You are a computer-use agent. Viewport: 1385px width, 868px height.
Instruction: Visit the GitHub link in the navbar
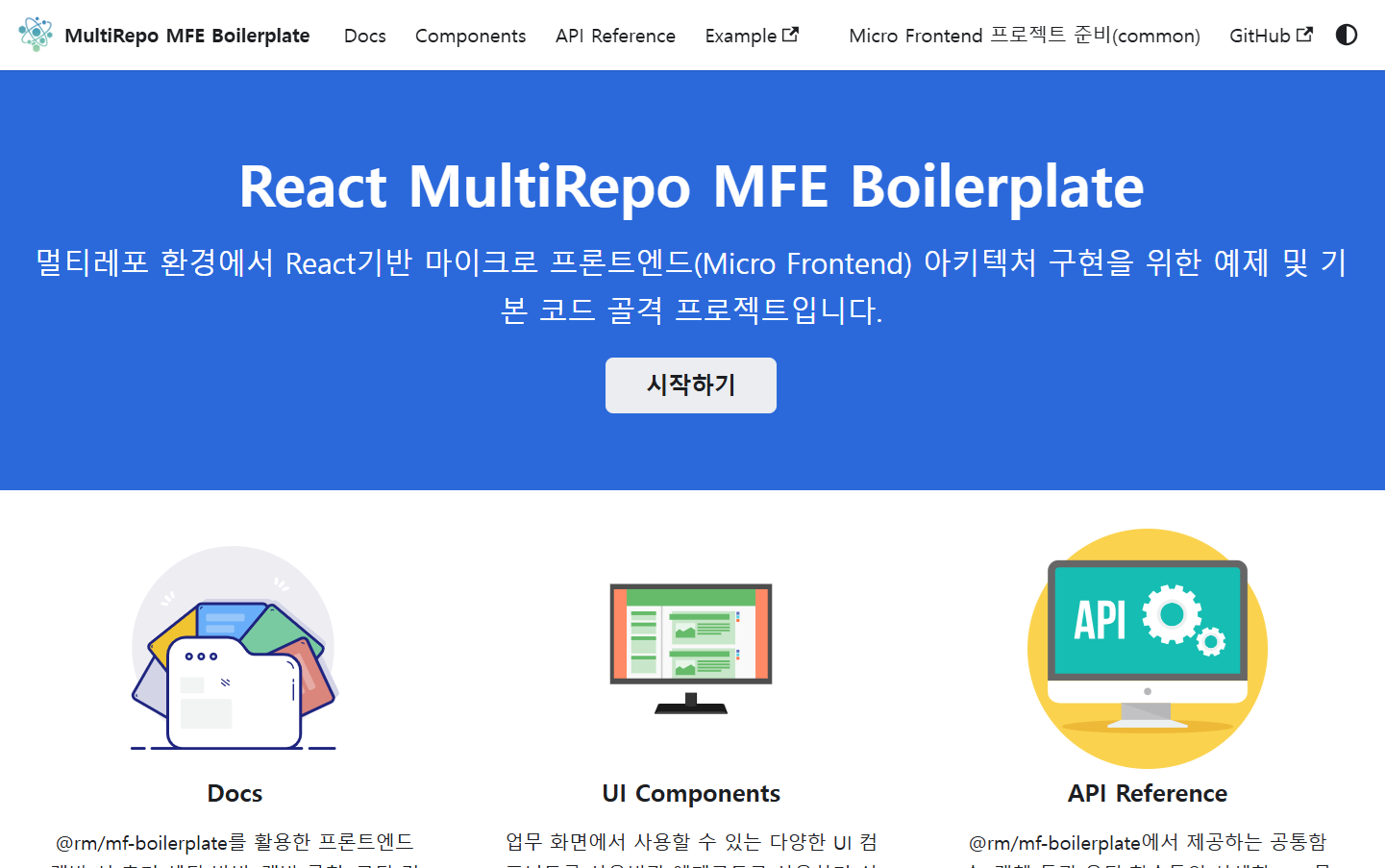pos(1259,36)
